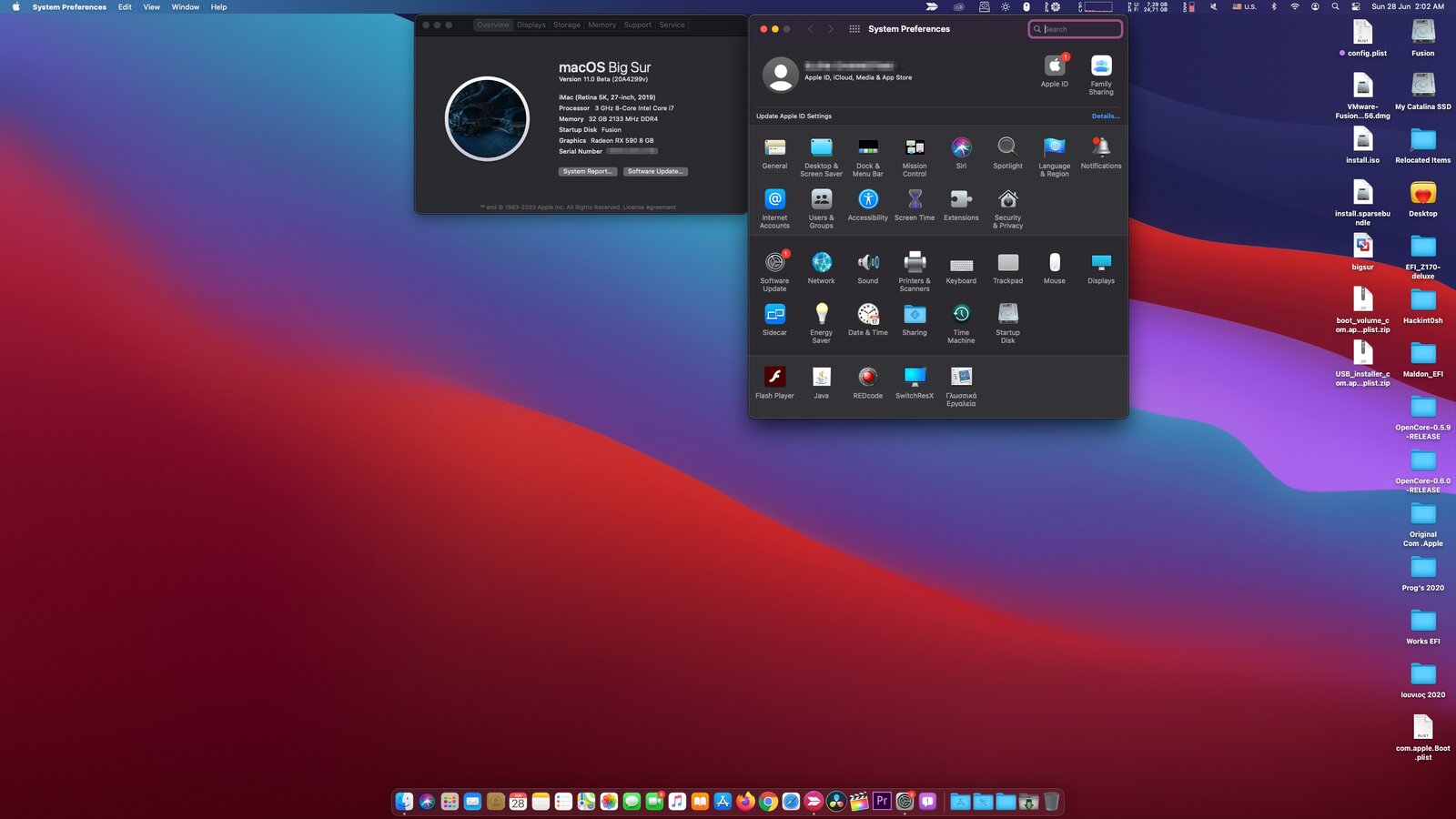Open Mouse preferences
1456x819 pixels.
(x=1054, y=262)
